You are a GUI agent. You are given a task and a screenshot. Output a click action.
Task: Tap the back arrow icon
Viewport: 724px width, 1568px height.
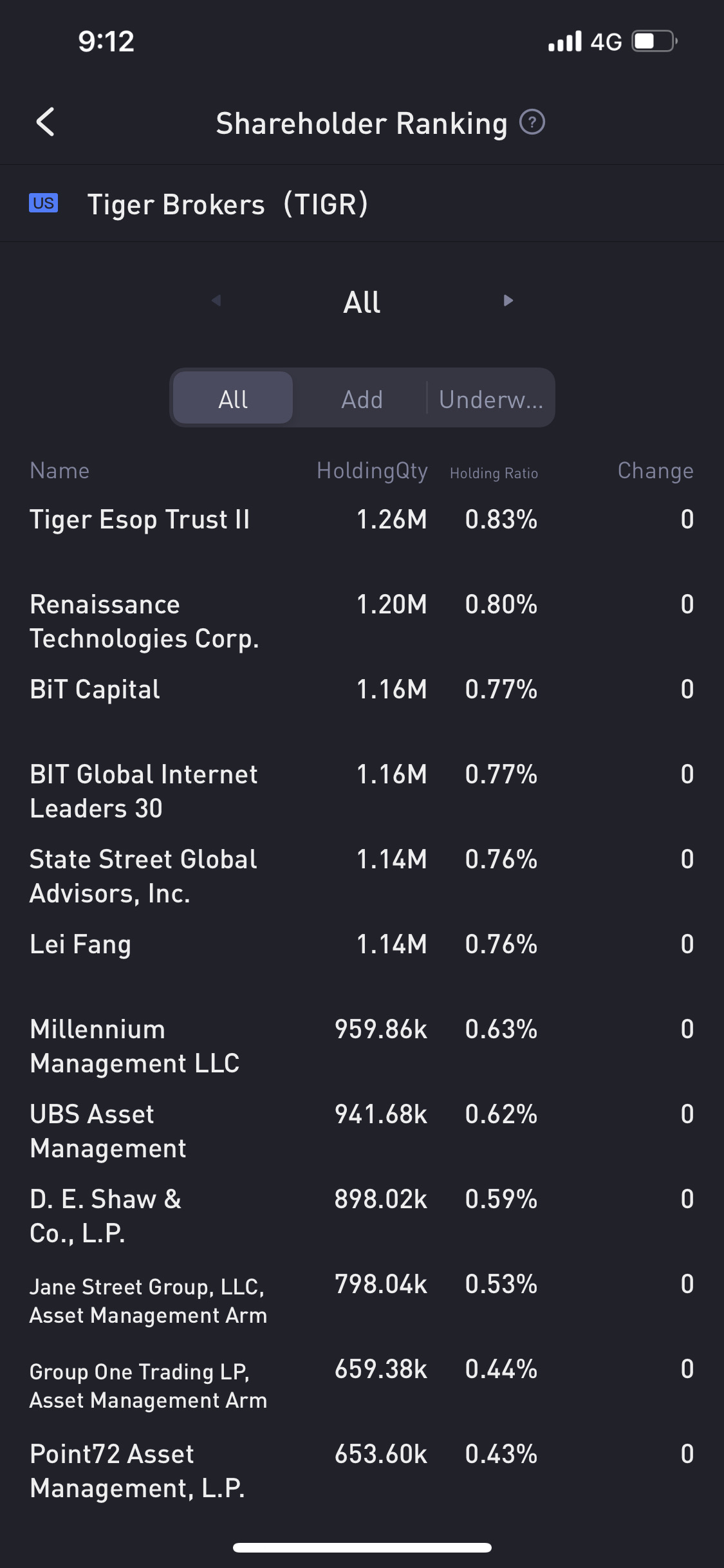(45, 122)
